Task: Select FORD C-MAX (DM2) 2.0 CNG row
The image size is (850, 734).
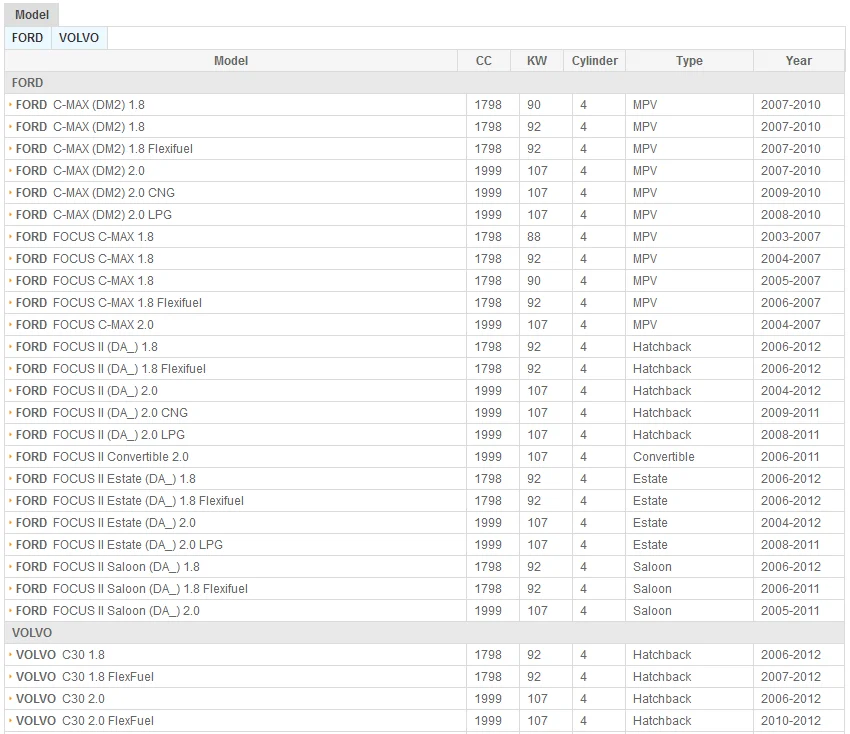Action: [x=424, y=192]
